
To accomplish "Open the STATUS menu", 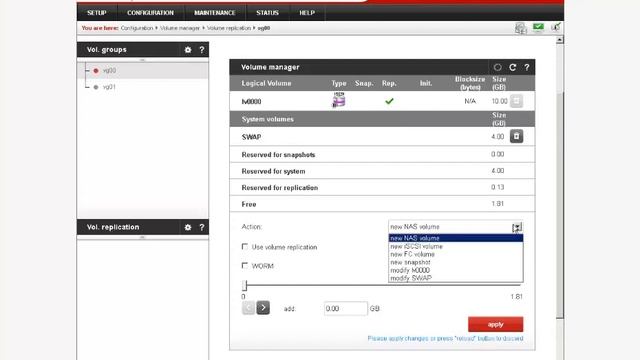I will click(x=267, y=13).
